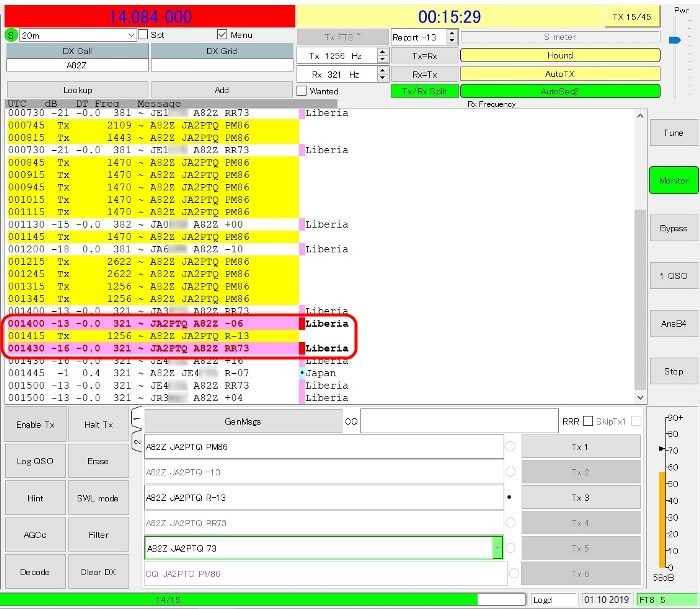Viewport: 700px width, 609px height.
Task: Toggle the Hound mode button
Action: coord(560,55)
